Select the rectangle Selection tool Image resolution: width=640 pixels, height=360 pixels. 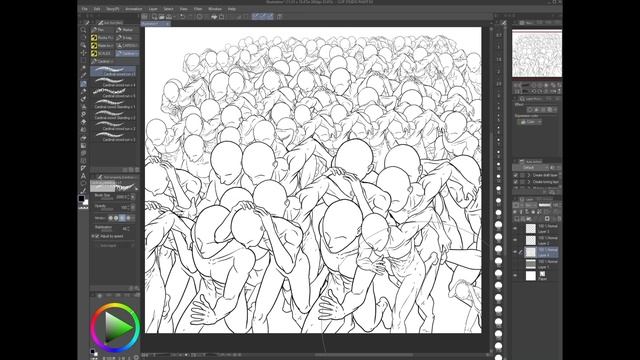(83, 61)
